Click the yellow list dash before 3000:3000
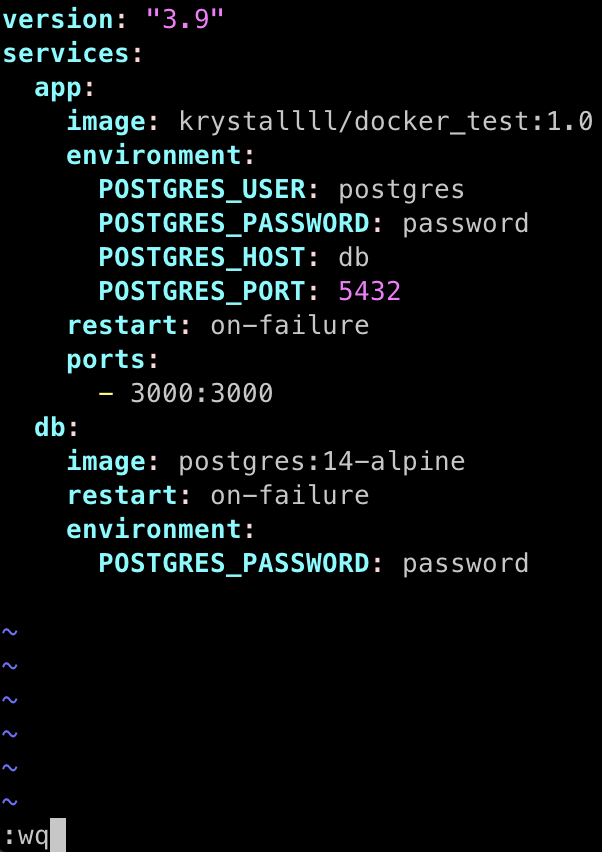Image resolution: width=602 pixels, height=852 pixels. click(106, 393)
